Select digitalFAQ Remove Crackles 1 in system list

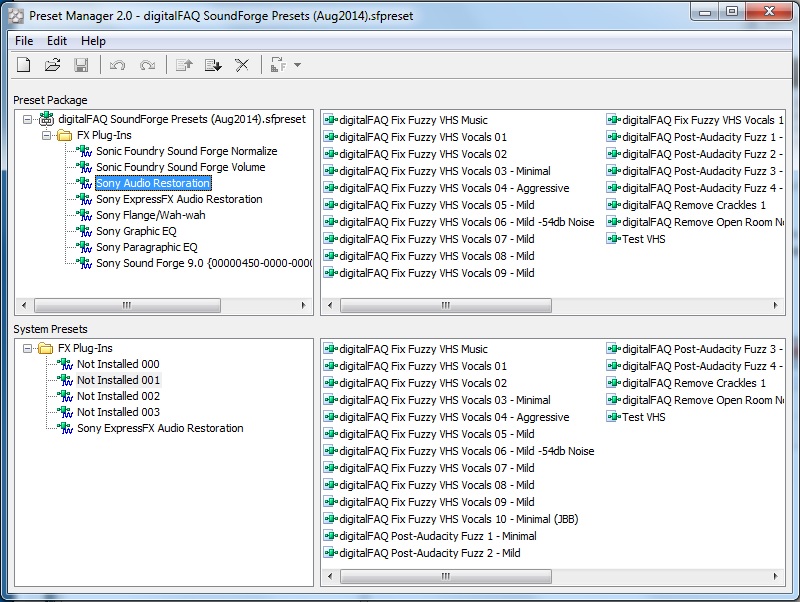[694, 383]
